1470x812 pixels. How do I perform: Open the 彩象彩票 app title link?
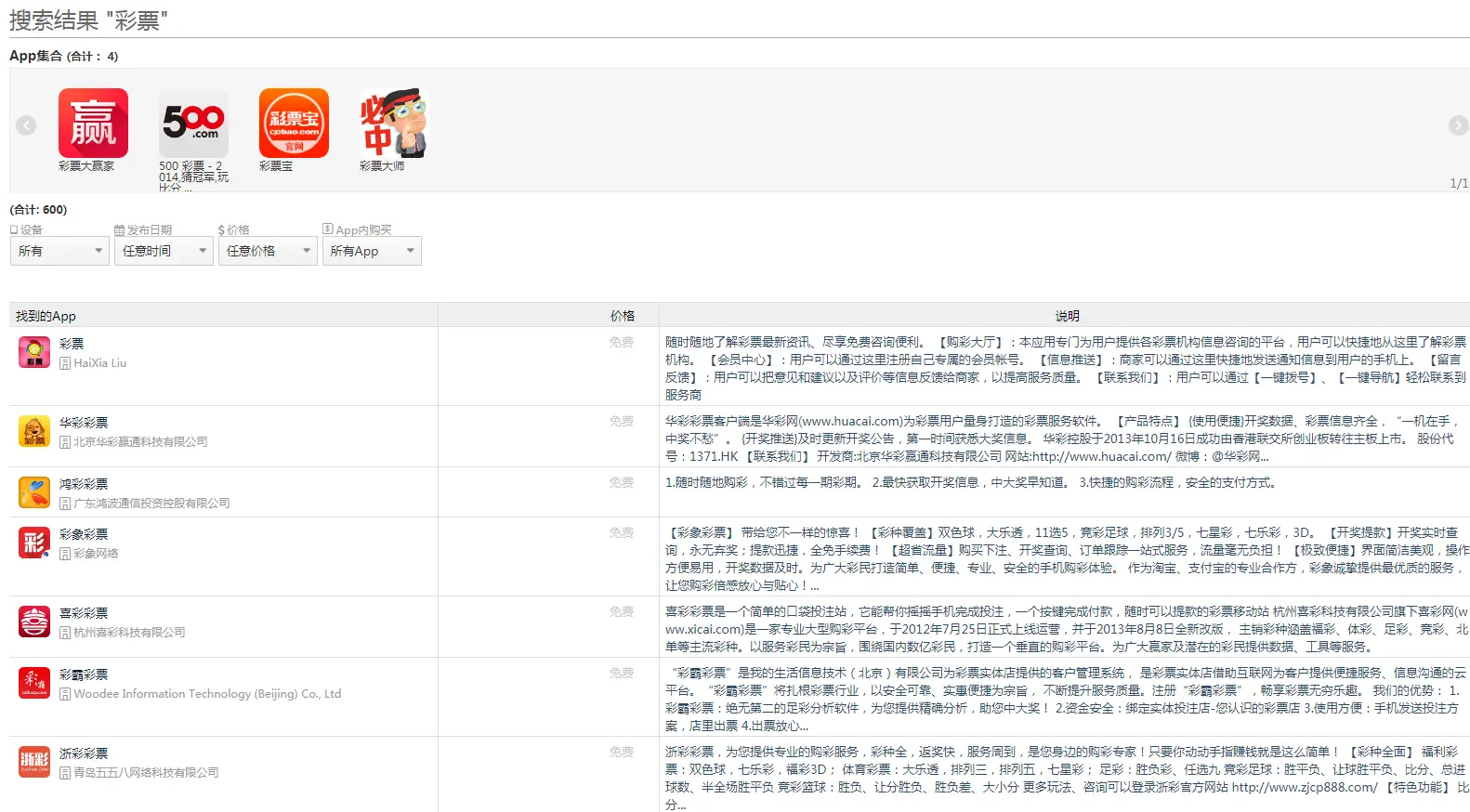coord(84,534)
